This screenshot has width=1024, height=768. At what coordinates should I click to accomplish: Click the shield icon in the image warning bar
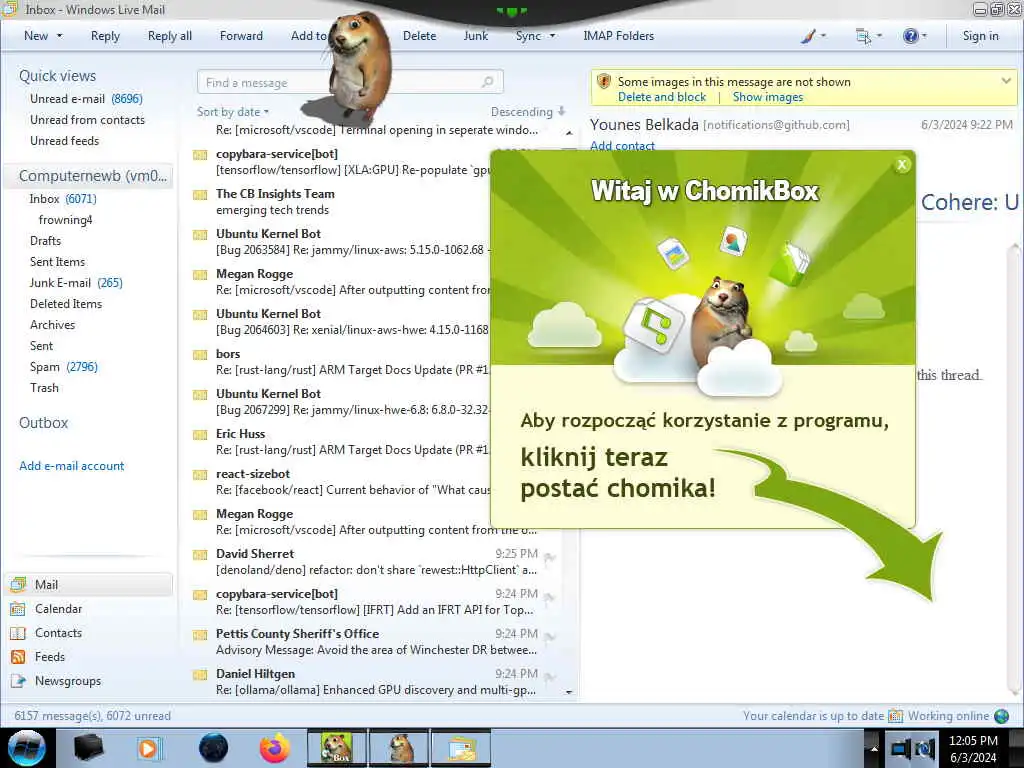[604, 82]
